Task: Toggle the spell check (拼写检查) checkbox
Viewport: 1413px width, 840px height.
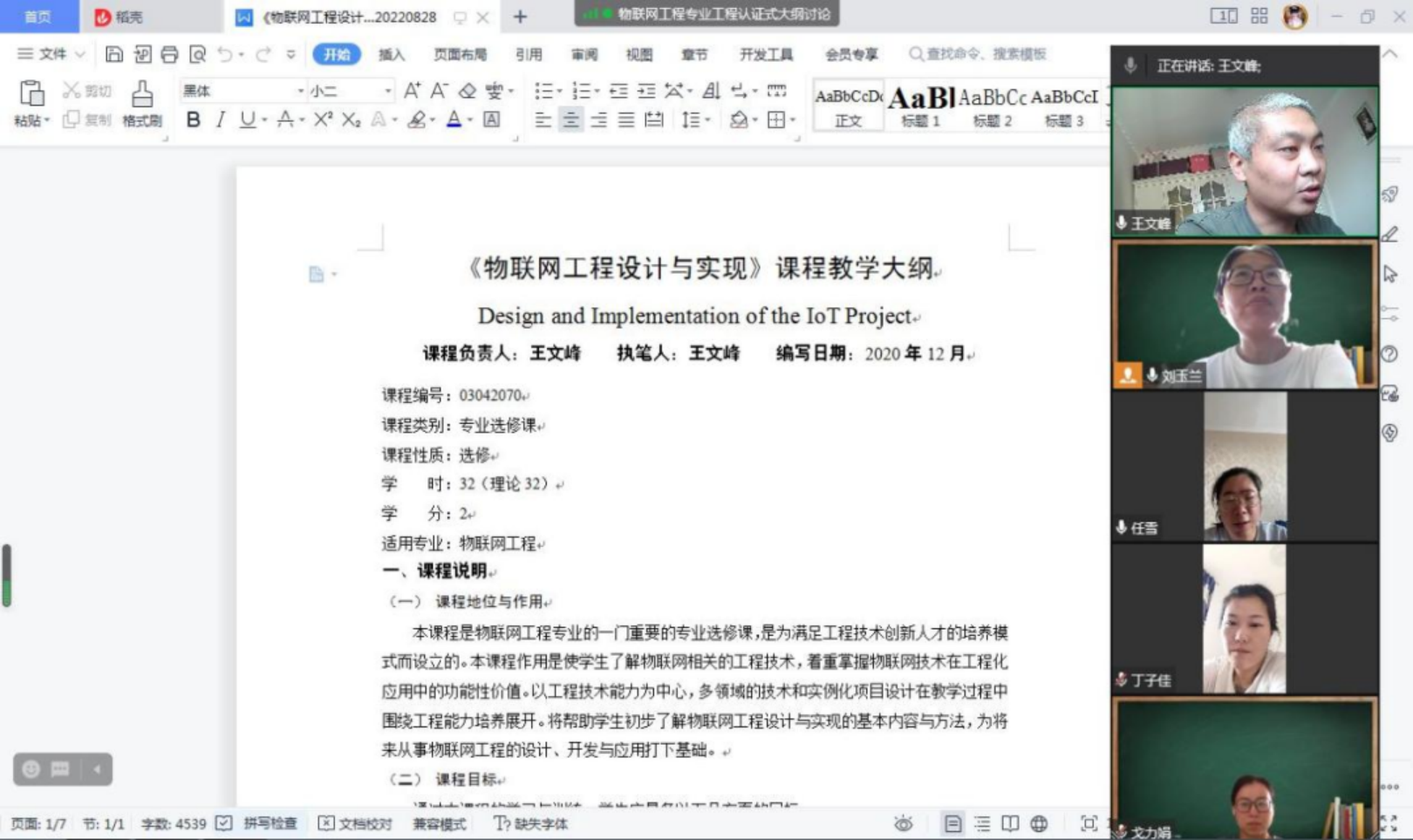Action: 224,823
